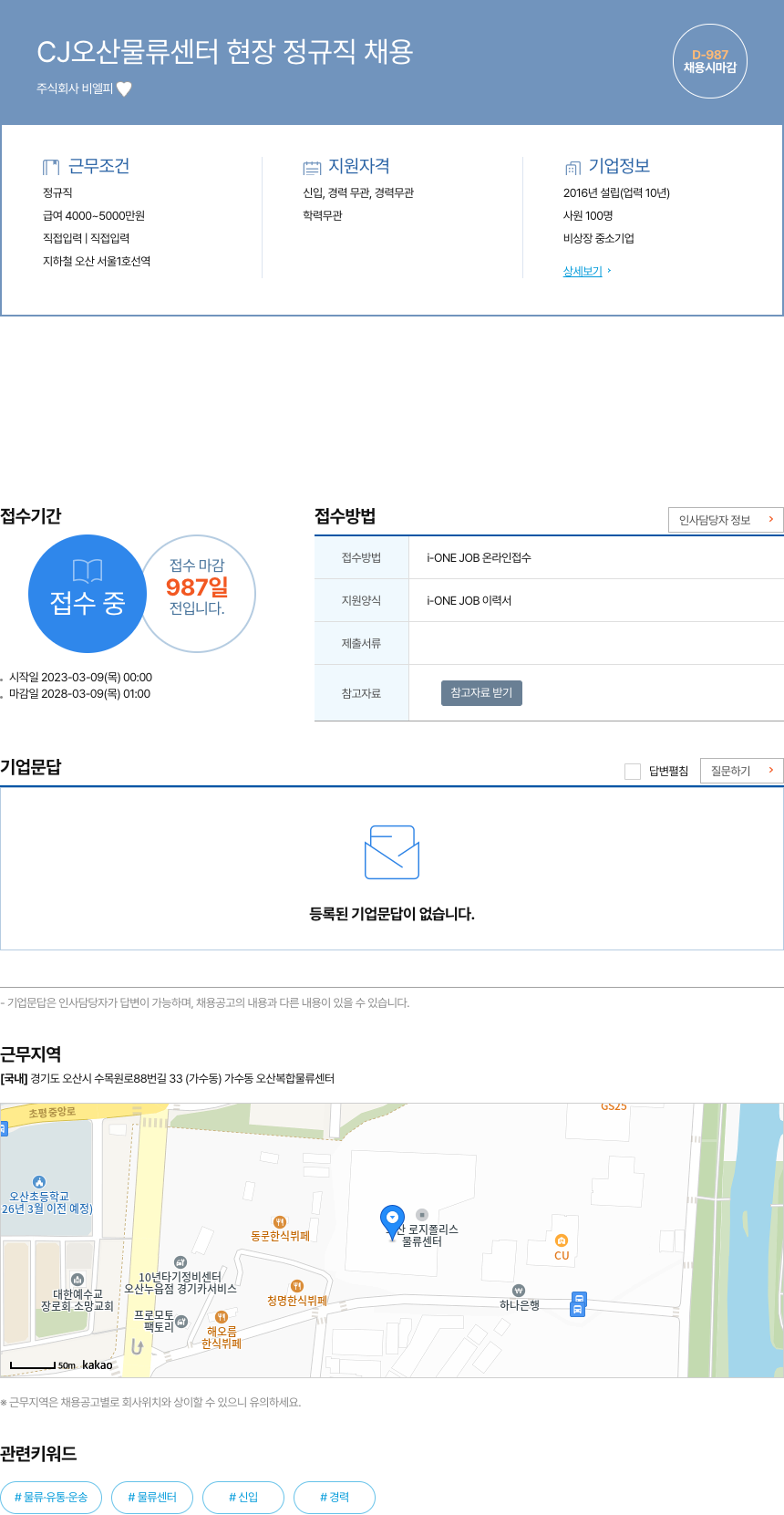
Task: Click the GS25 label on the map
Action: click(x=614, y=1106)
